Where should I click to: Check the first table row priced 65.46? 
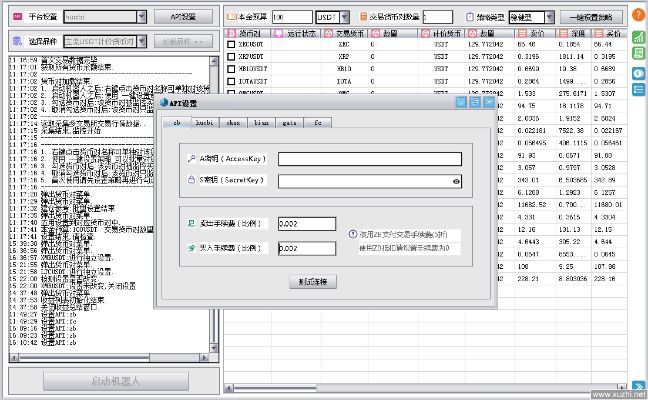click(x=231, y=44)
